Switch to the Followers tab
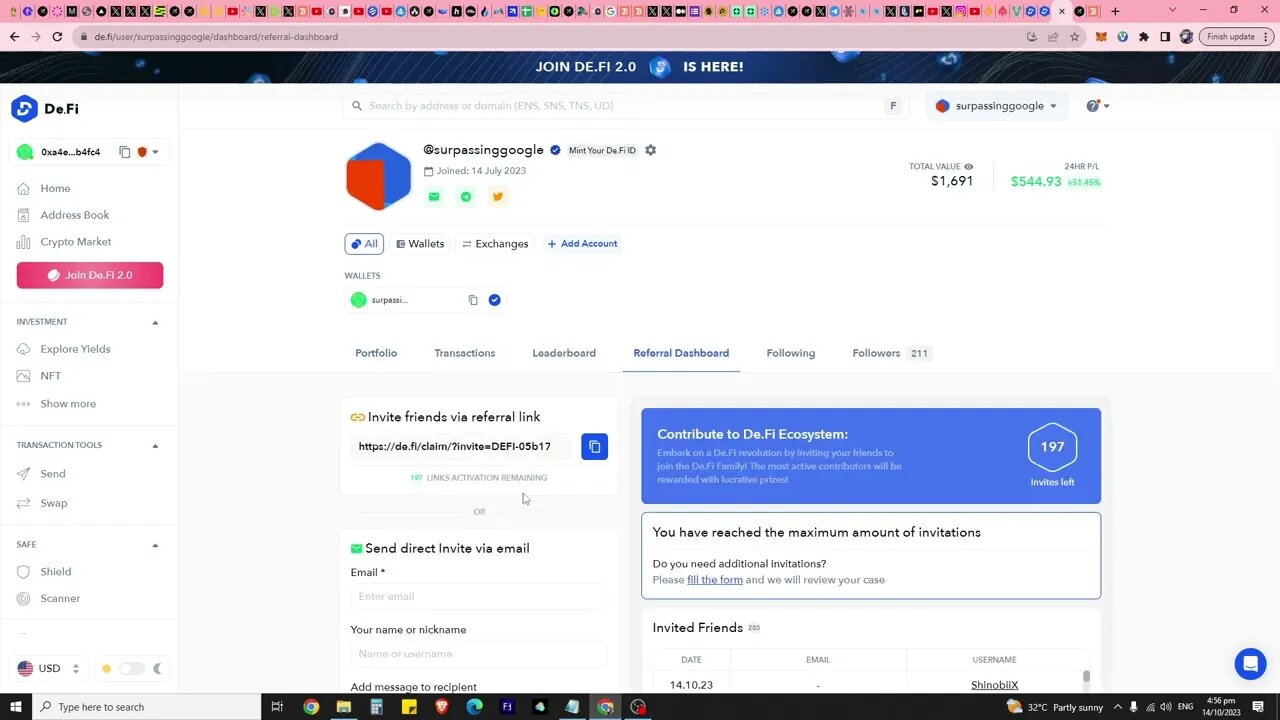Image resolution: width=1280 pixels, height=720 pixels. coord(891,353)
